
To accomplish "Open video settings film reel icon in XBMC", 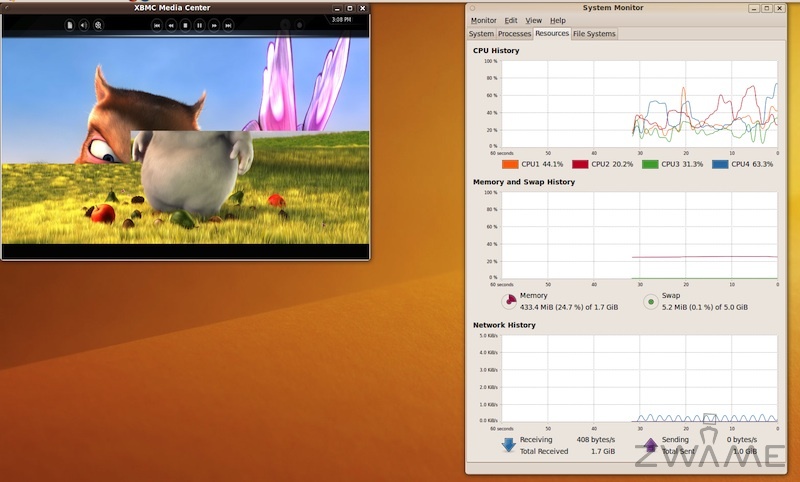I will (98, 25).
